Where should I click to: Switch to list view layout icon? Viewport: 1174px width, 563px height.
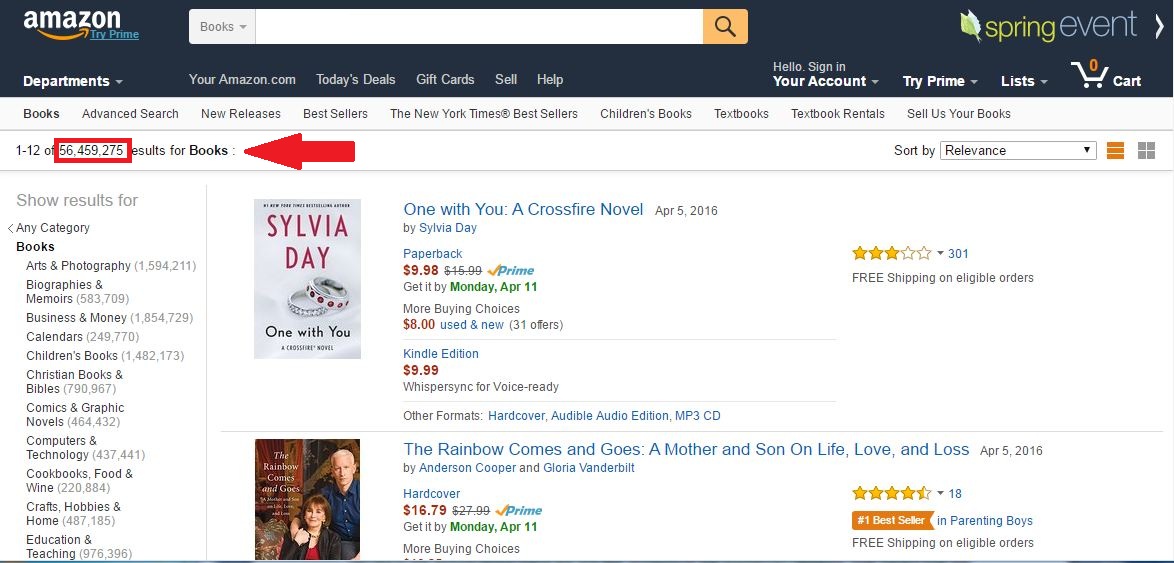coord(1115,151)
